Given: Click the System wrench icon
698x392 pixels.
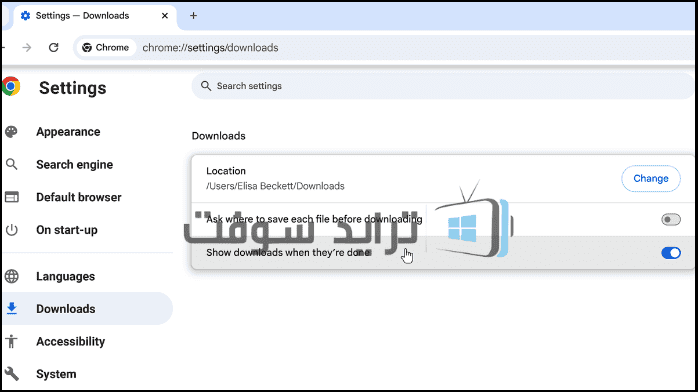Looking at the screenshot, I should [12, 374].
